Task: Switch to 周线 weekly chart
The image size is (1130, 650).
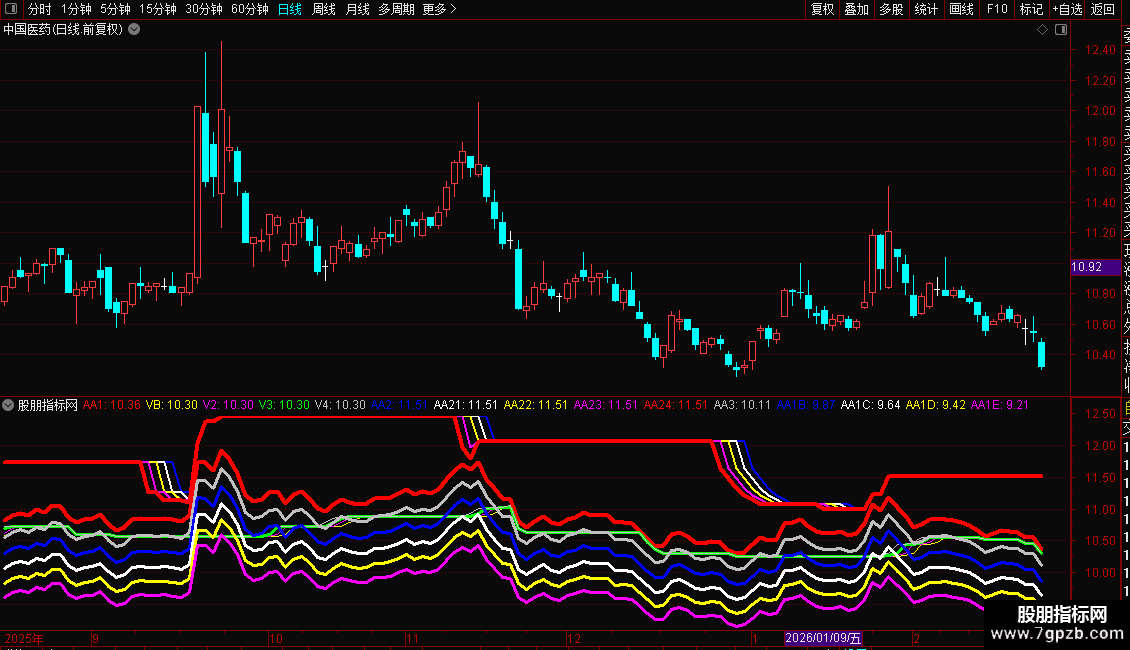Action: [324, 9]
